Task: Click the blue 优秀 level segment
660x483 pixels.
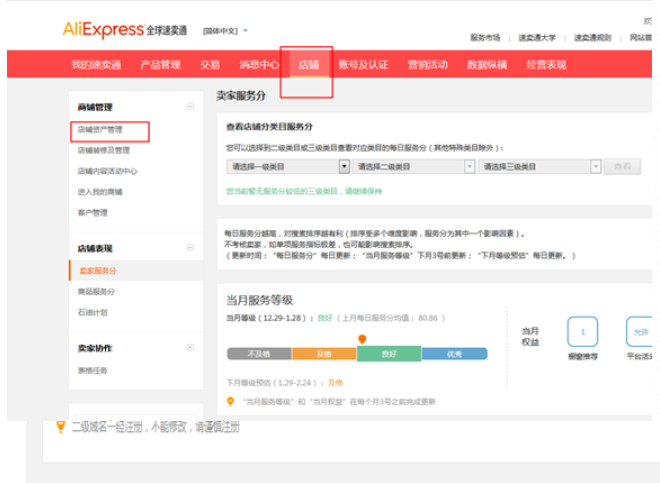Action: 455,354
